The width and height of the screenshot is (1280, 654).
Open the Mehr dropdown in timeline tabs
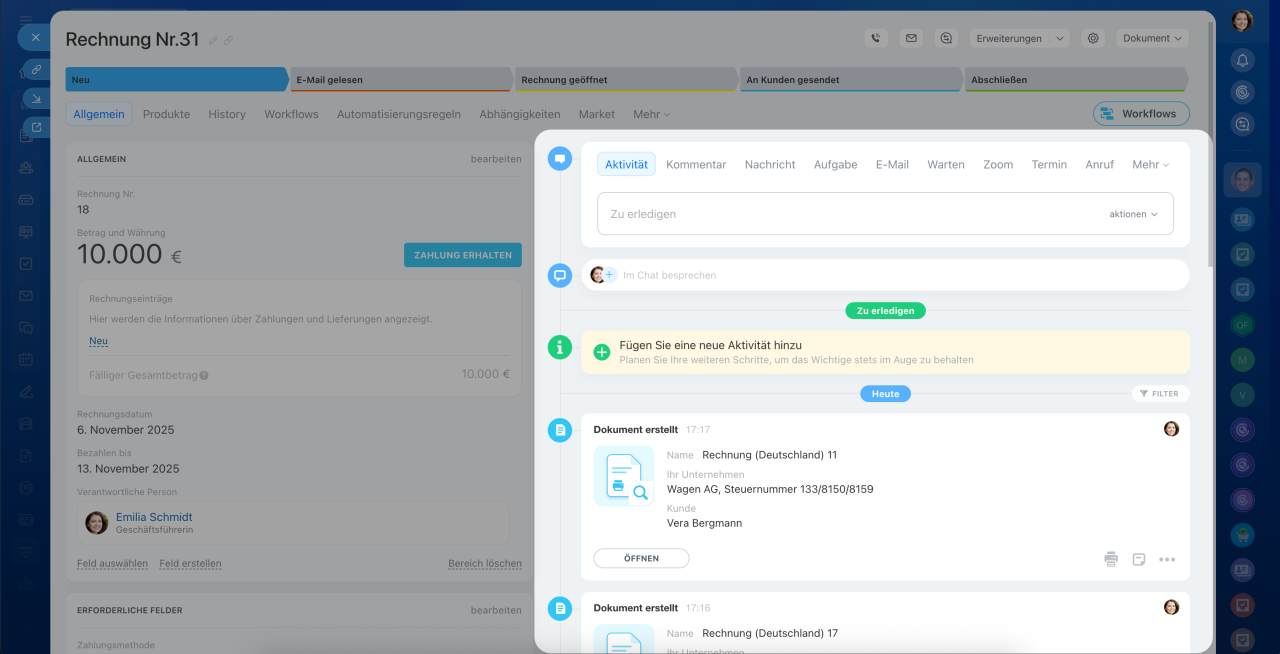(x=1150, y=164)
